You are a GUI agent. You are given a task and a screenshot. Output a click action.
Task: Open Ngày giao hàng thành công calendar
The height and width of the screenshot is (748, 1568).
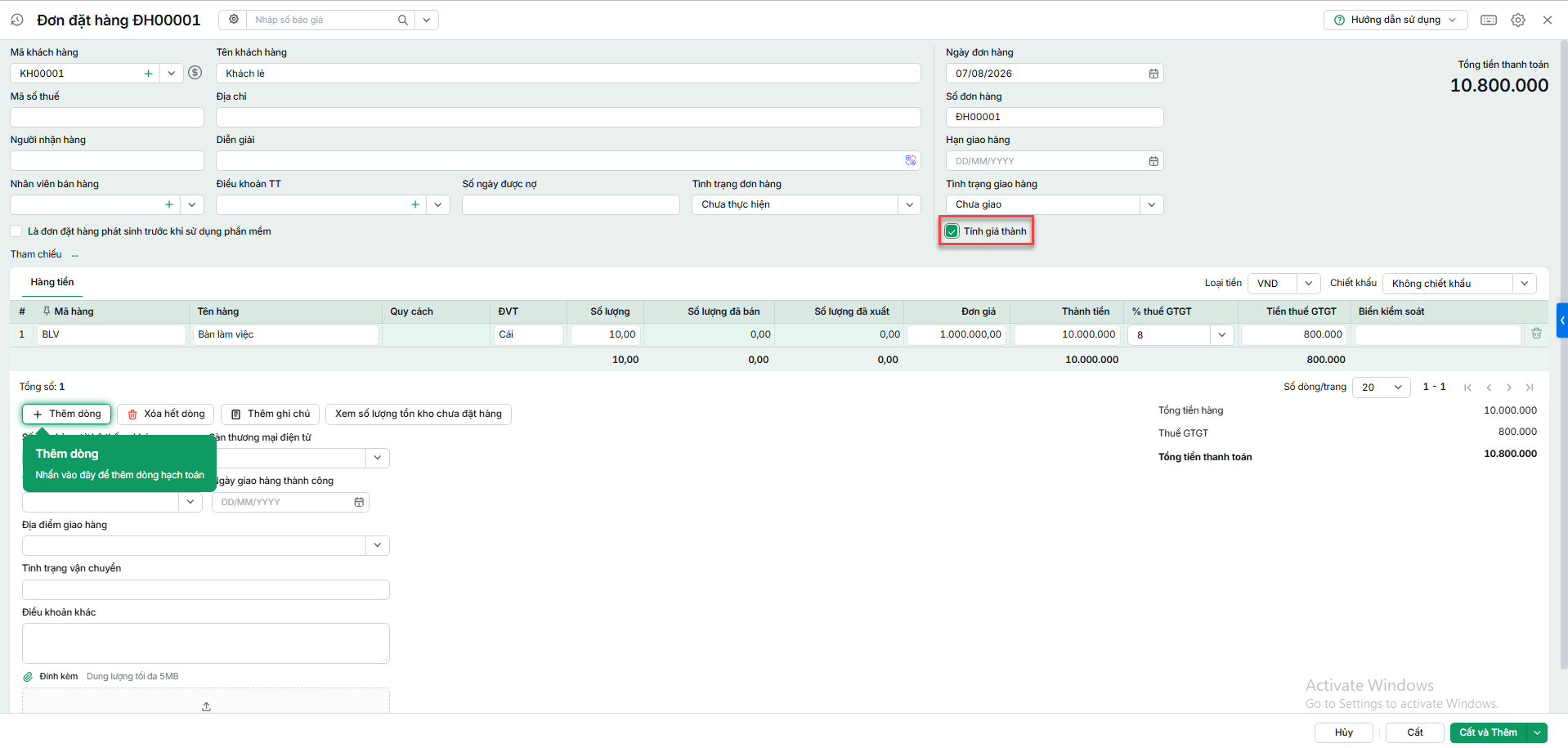tap(359, 502)
